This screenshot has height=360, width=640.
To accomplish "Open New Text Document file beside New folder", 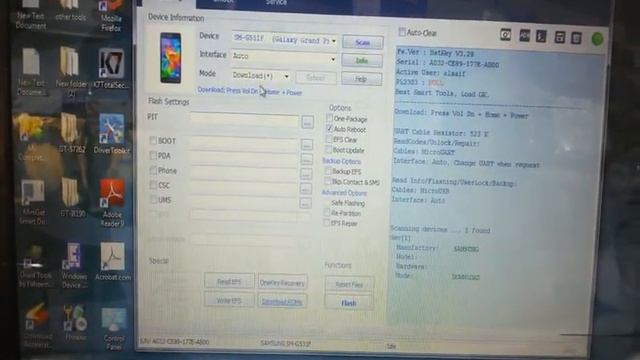I will click(31, 72).
